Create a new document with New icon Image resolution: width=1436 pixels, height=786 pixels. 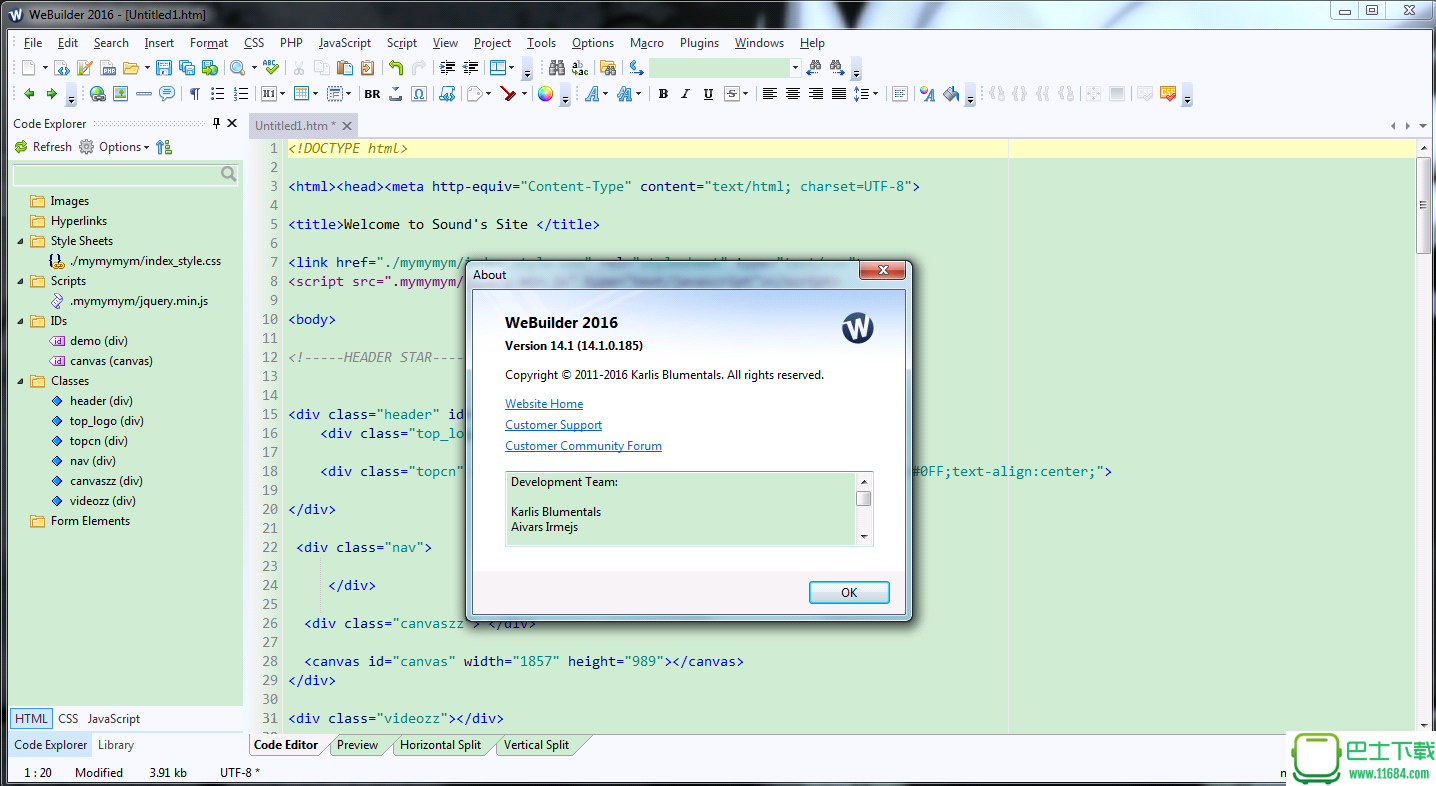point(28,68)
